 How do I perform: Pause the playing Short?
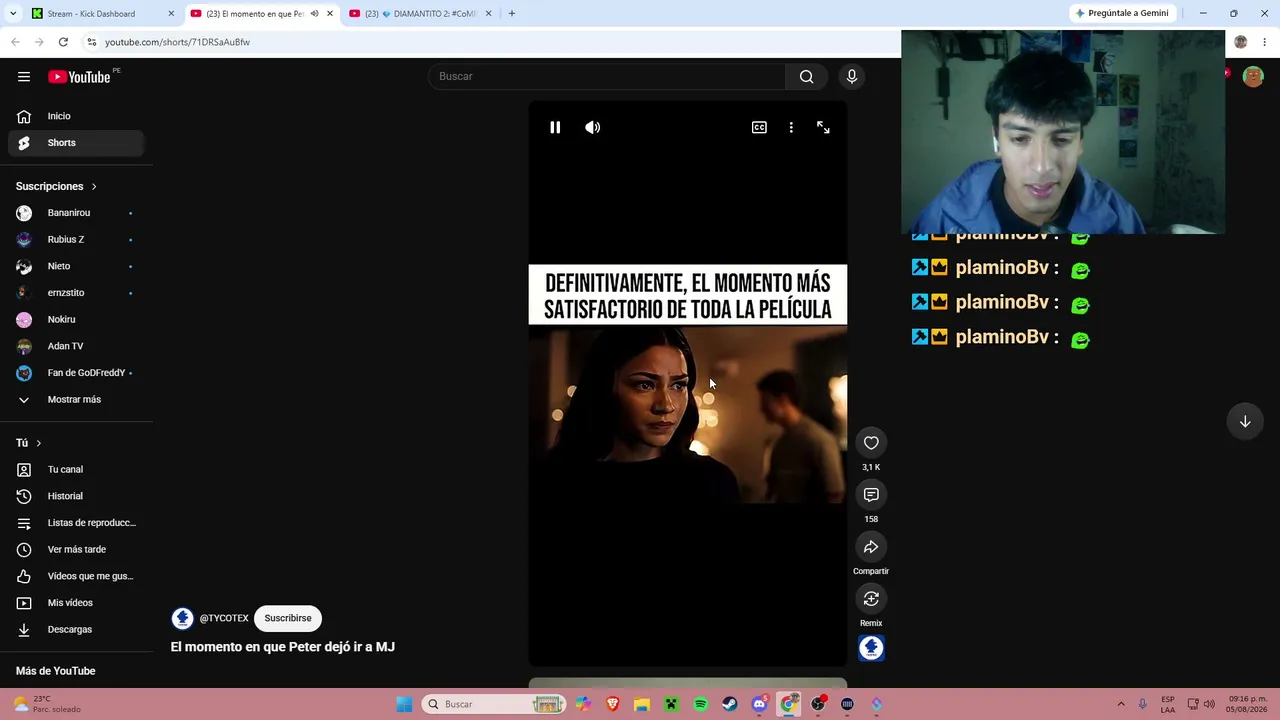click(x=555, y=127)
